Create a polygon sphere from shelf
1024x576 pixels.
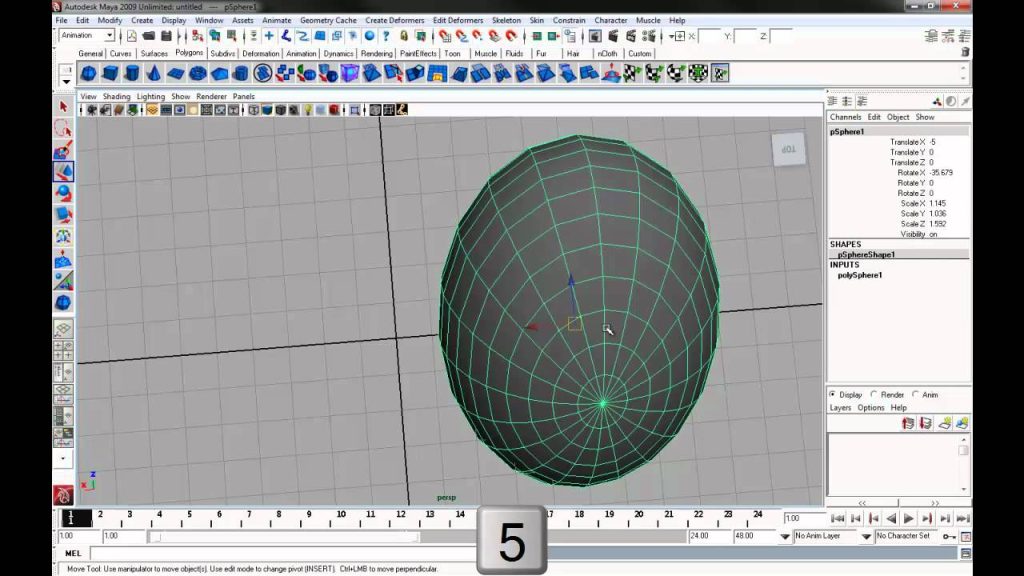(x=88, y=73)
